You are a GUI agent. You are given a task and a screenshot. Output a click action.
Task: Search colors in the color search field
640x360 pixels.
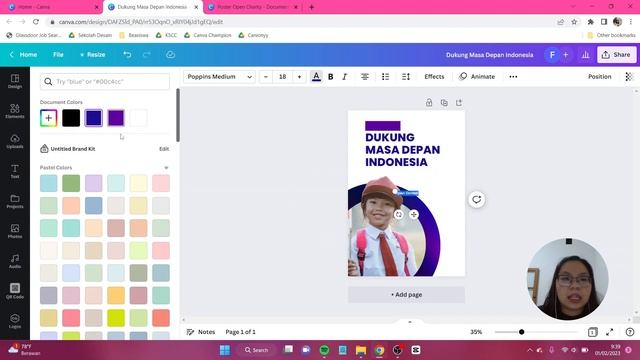point(105,82)
